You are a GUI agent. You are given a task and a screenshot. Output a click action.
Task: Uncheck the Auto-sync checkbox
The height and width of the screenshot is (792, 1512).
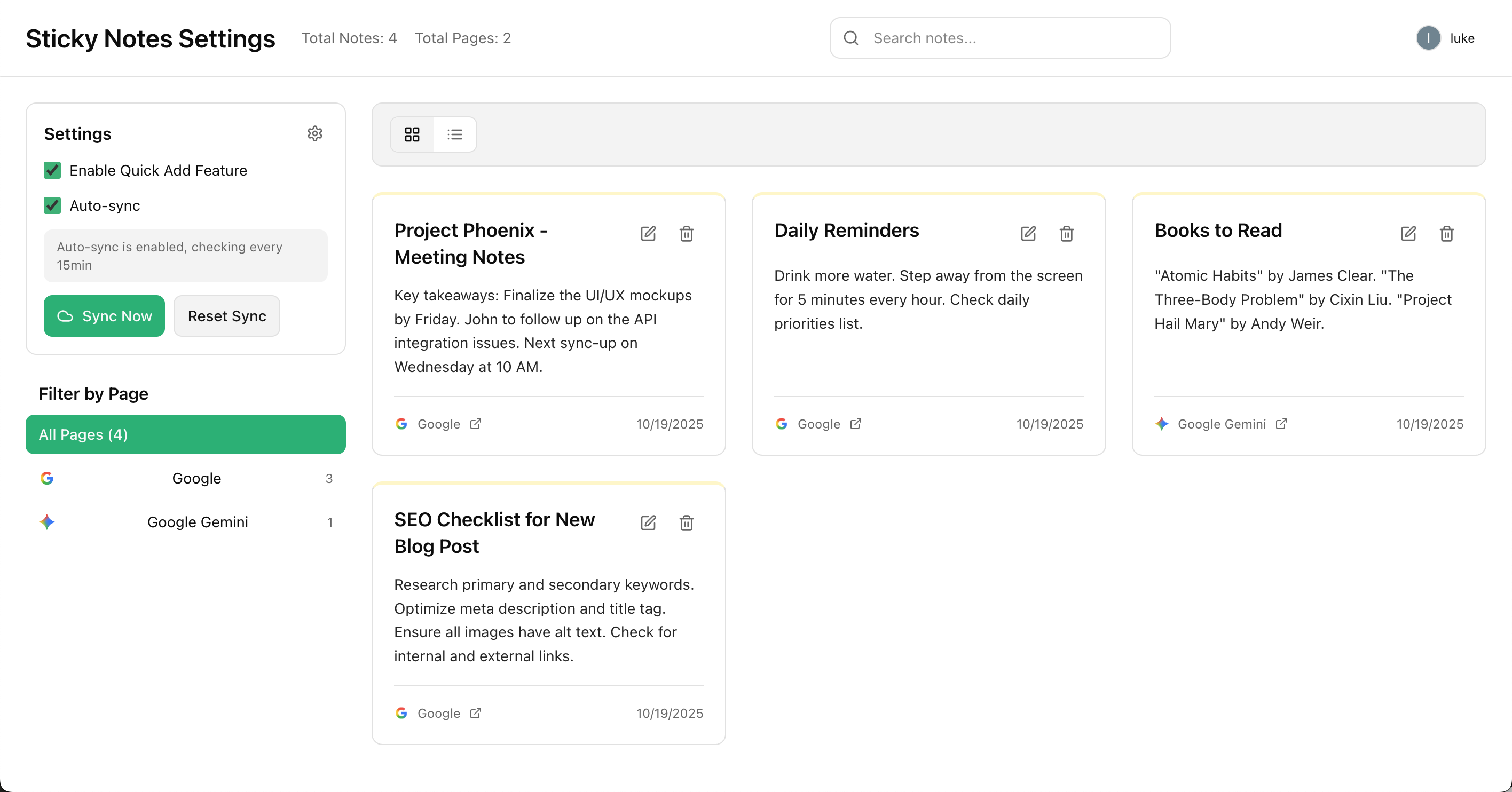click(52, 205)
